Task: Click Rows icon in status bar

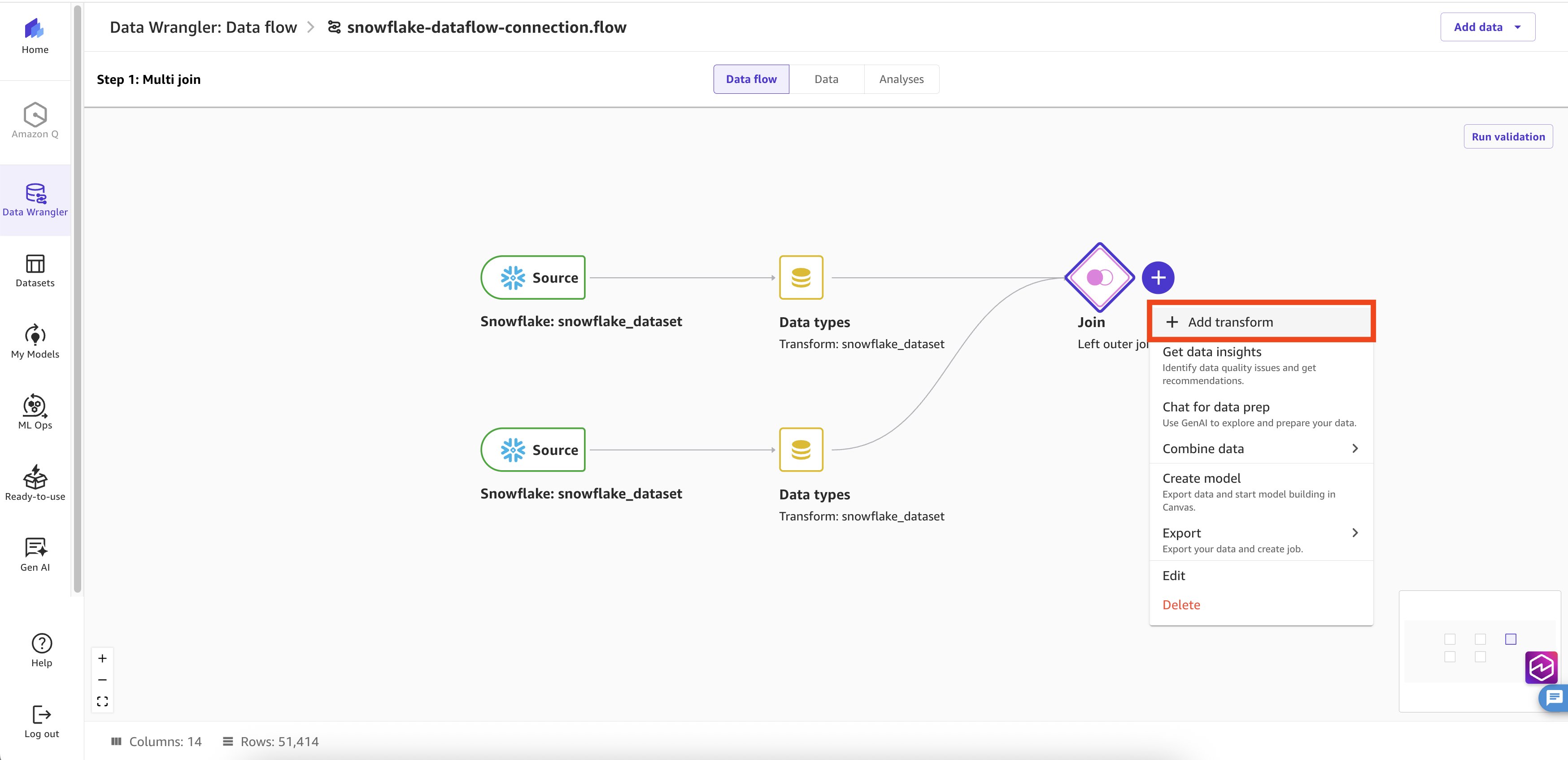Action: pos(228,742)
